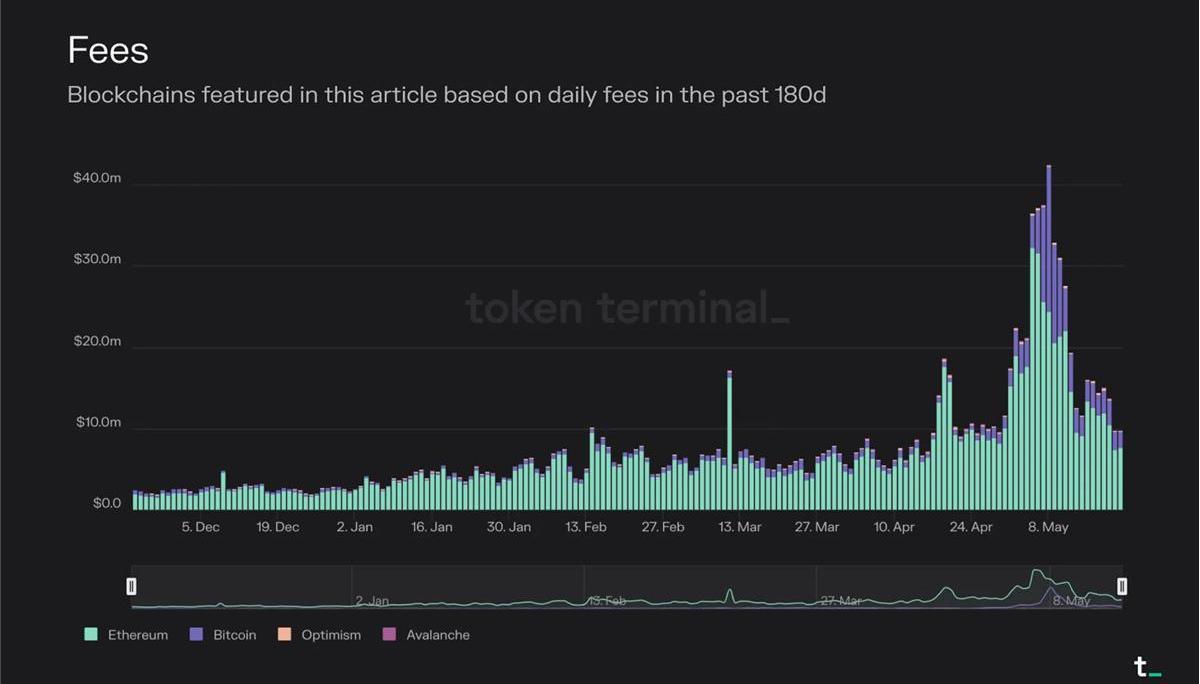This screenshot has width=1200, height=684.
Task: Hide the Avalanche series via legend label
Action: coord(437,635)
